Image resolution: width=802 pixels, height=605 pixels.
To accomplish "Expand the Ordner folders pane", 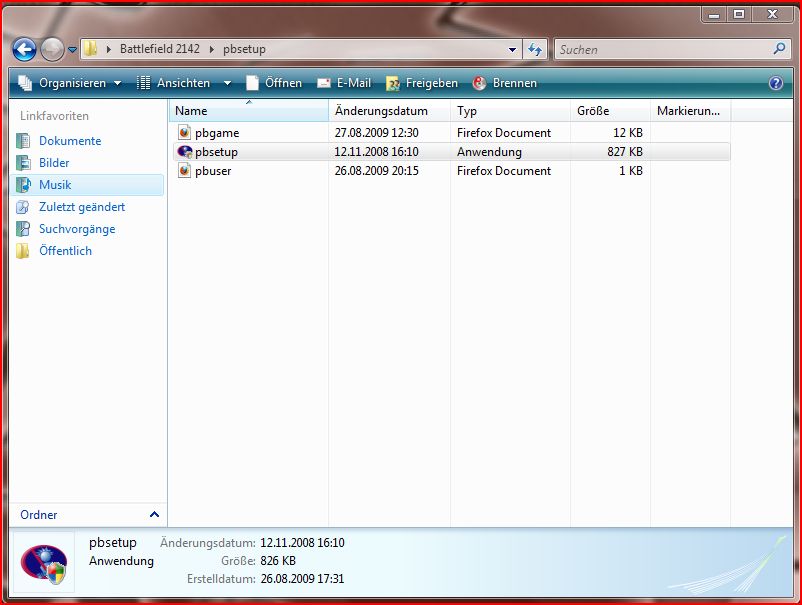I will pos(154,514).
